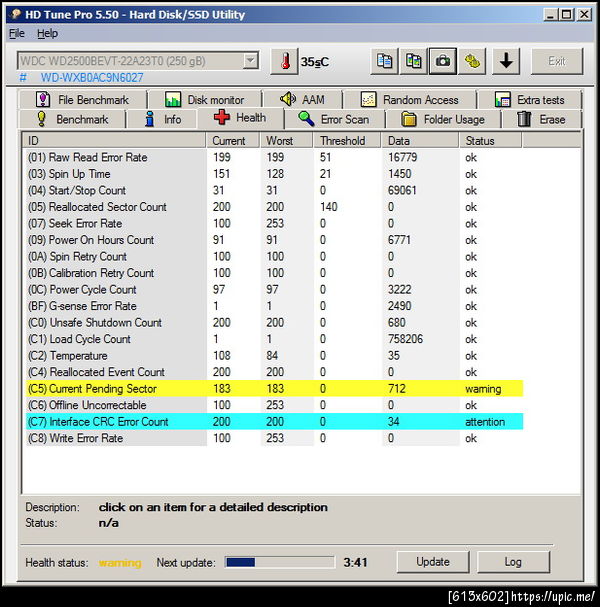This screenshot has height=607, width=600.
Task: Select the Unsafe Shutdown Count row
Action: click(x=274, y=322)
